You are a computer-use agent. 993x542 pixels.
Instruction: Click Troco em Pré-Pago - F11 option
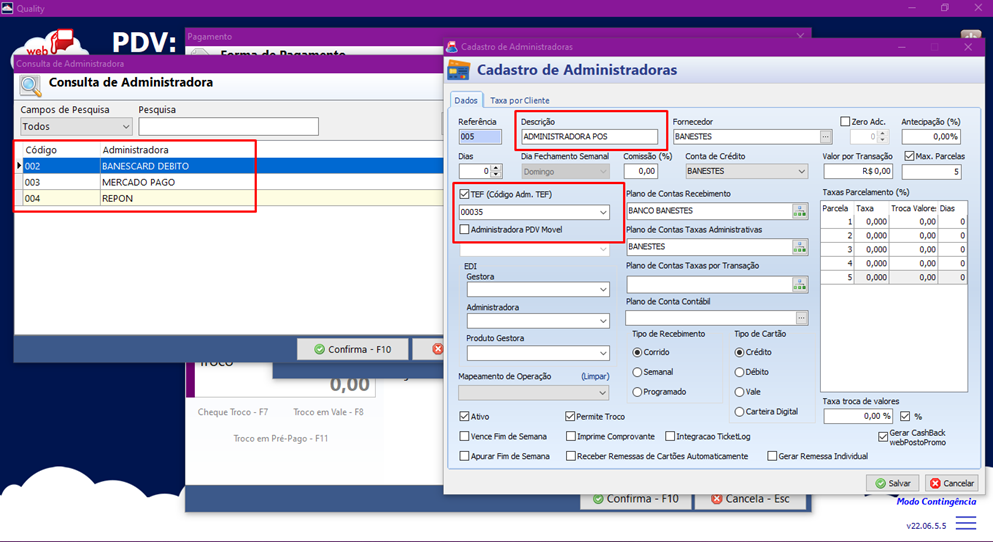[281, 438]
